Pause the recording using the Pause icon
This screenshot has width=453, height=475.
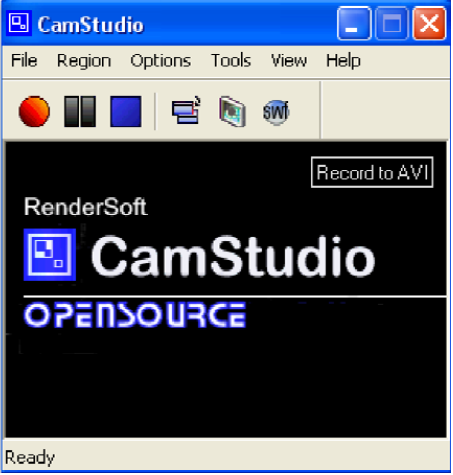point(80,112)
